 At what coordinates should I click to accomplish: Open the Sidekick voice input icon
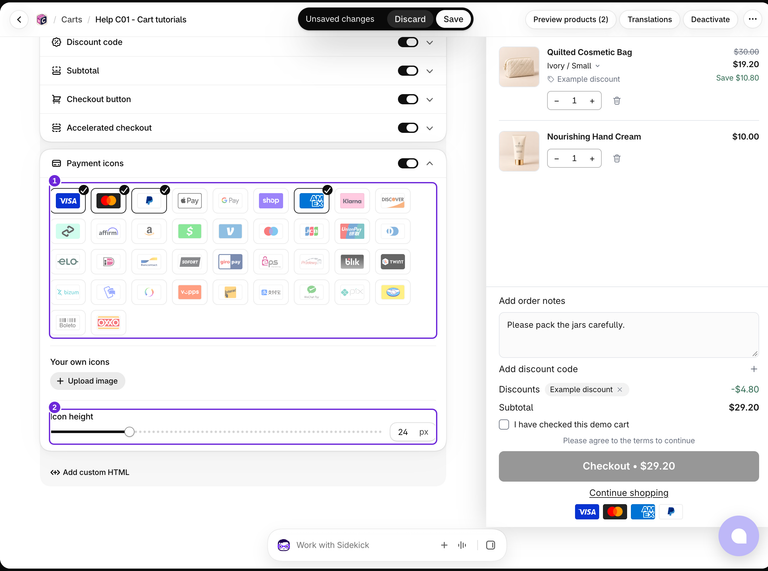pos(462,545)
